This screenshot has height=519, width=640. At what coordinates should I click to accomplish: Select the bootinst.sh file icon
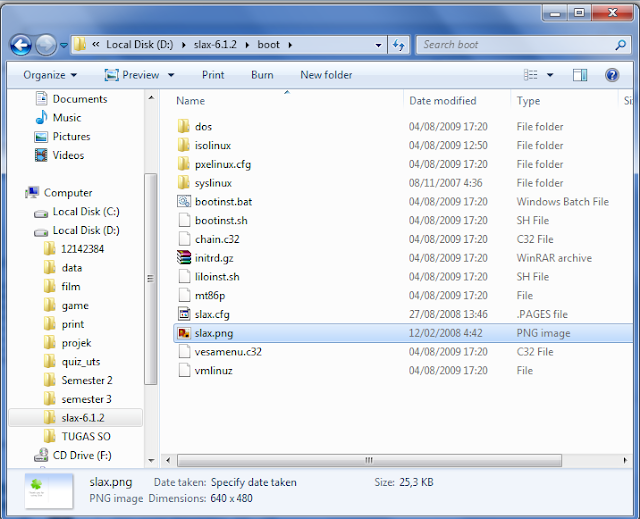pos(184,220)
